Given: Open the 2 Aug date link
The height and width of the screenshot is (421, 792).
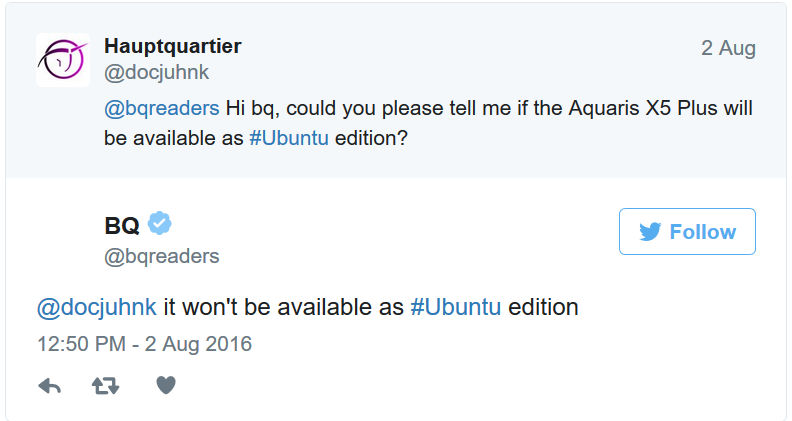Looking at the screenshot, I should [728, 48].
